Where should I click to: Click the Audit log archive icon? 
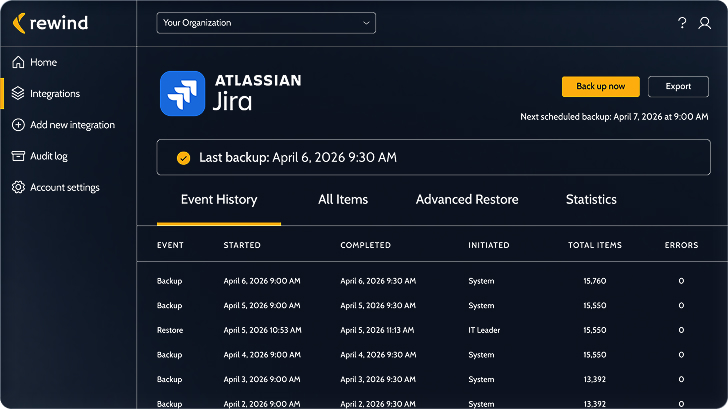click(18, 156)
